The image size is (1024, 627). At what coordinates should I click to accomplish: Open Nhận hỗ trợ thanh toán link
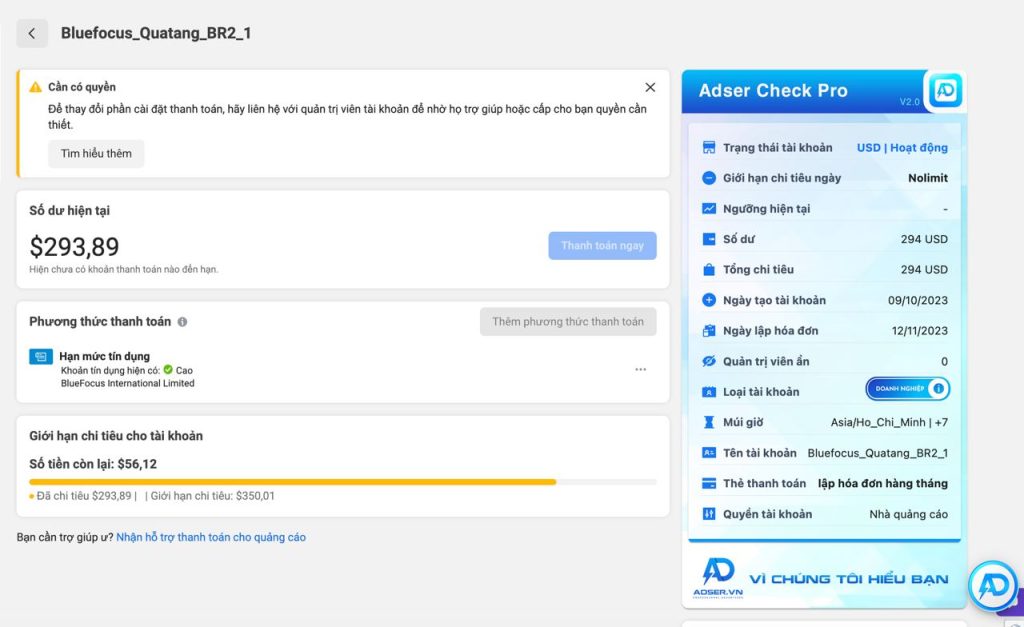click(211, 537)
